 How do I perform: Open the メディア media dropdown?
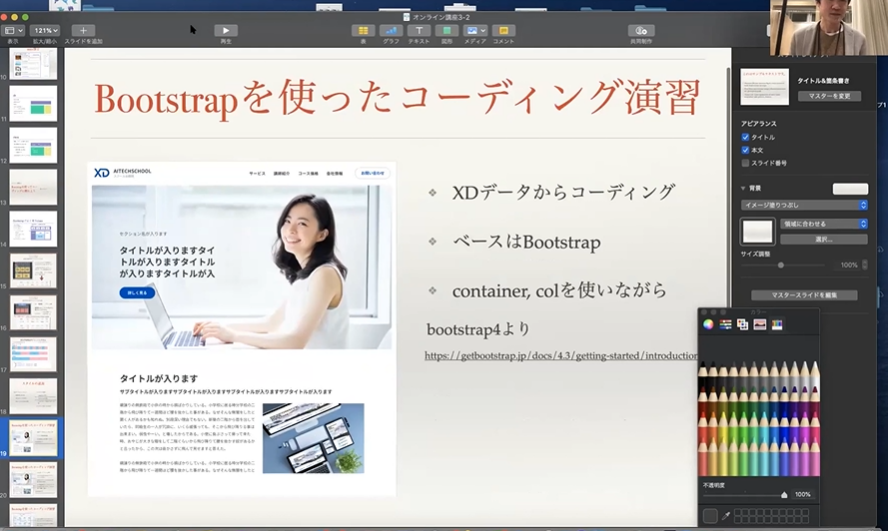pos(475,31)
